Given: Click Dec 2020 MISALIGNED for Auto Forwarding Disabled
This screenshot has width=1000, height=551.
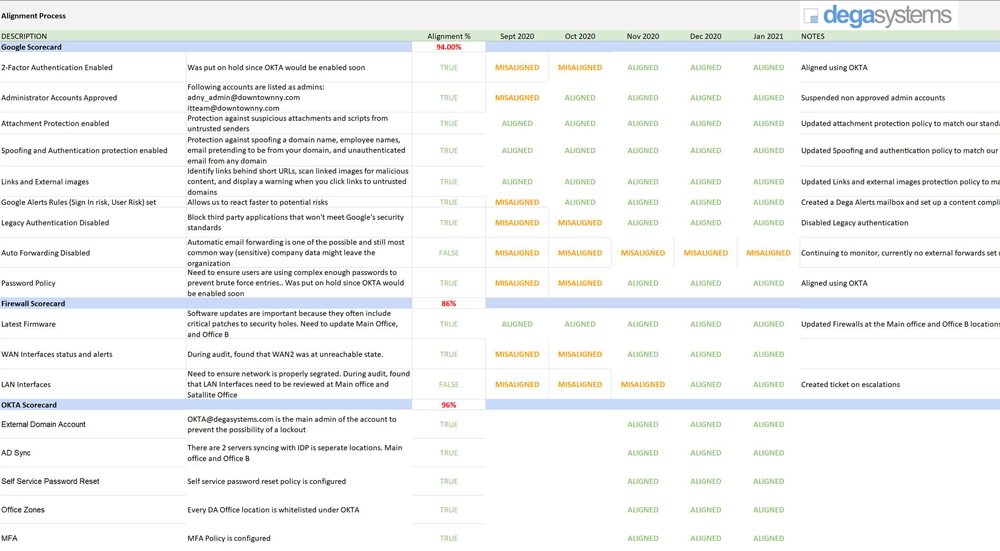Looking at the screenshot, I should pyautogui.click(x=705, y=253).
